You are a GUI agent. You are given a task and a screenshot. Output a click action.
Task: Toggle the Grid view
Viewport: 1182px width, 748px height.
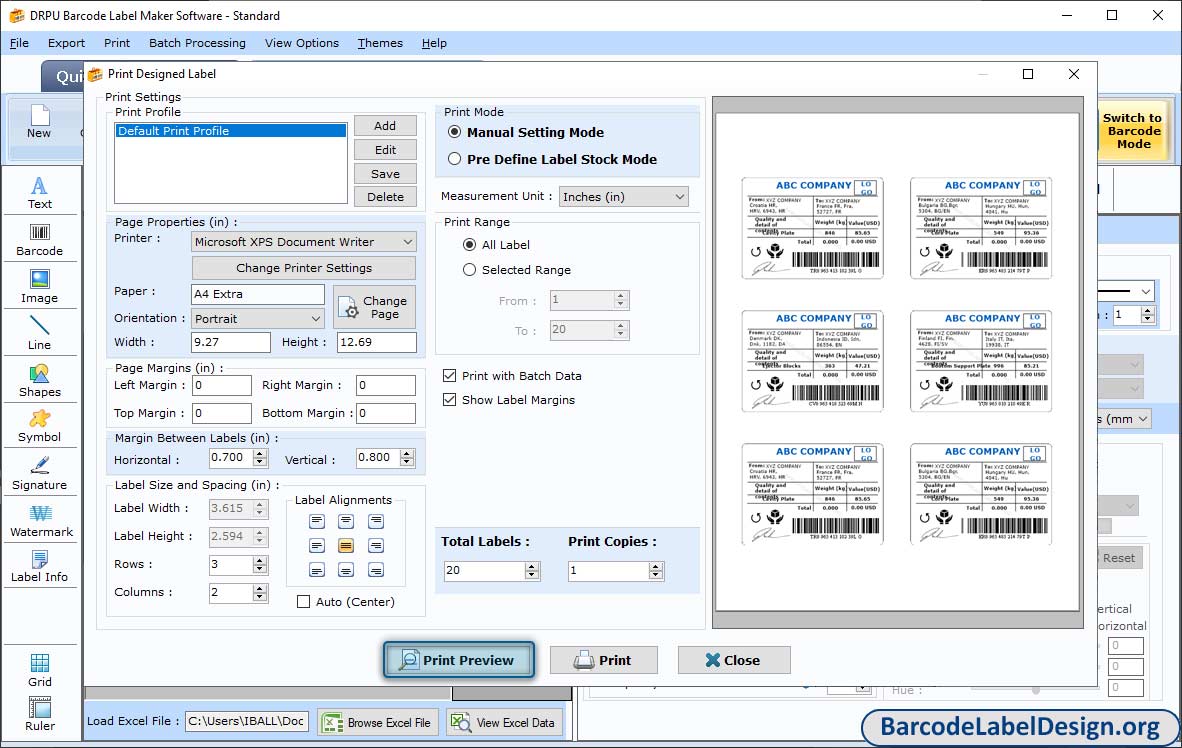point(39,670)
